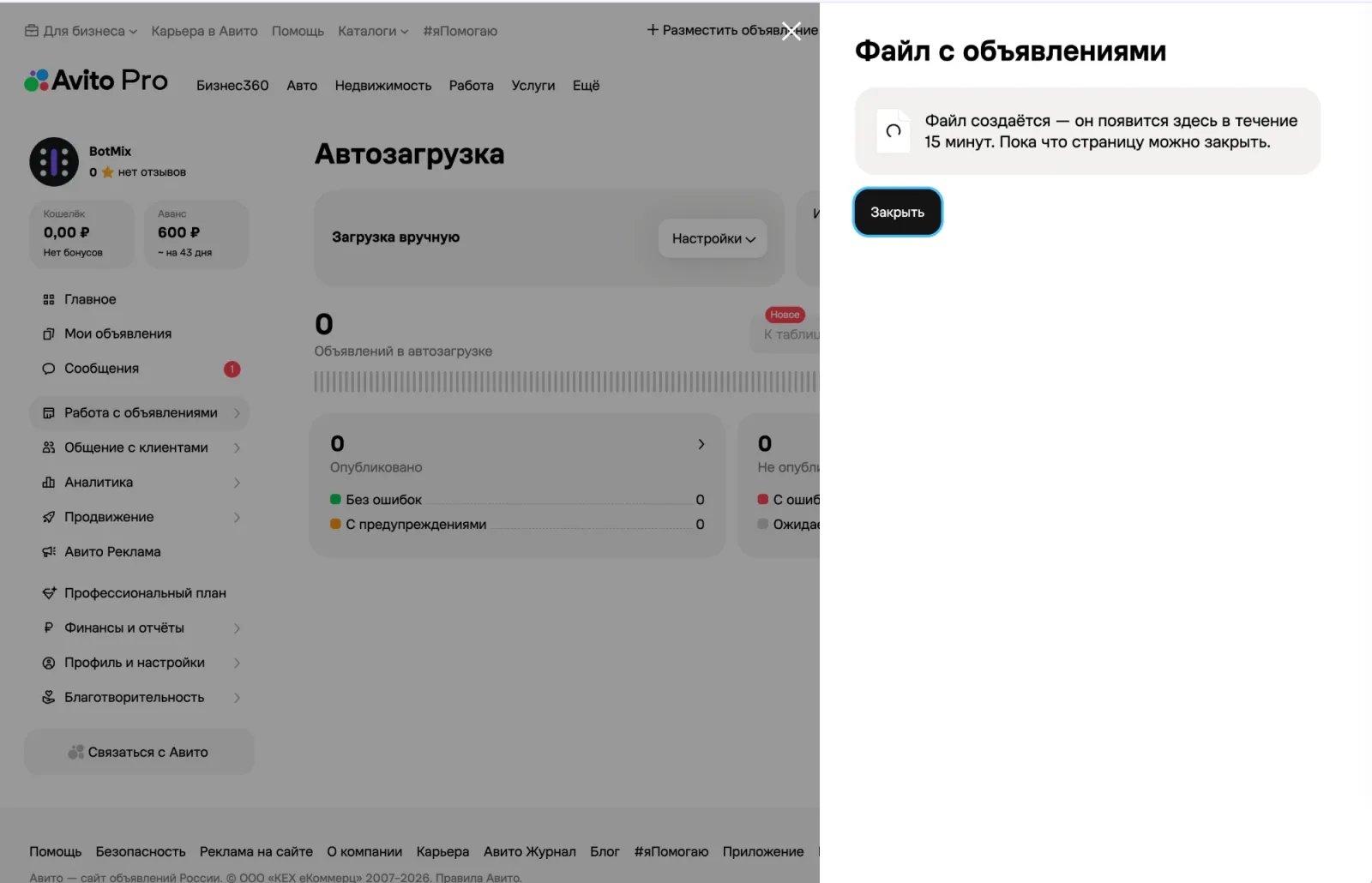Expand the Продвижение chevron
The width and height of the screenshot is (1372, 883).
click(x=238, y=517)
